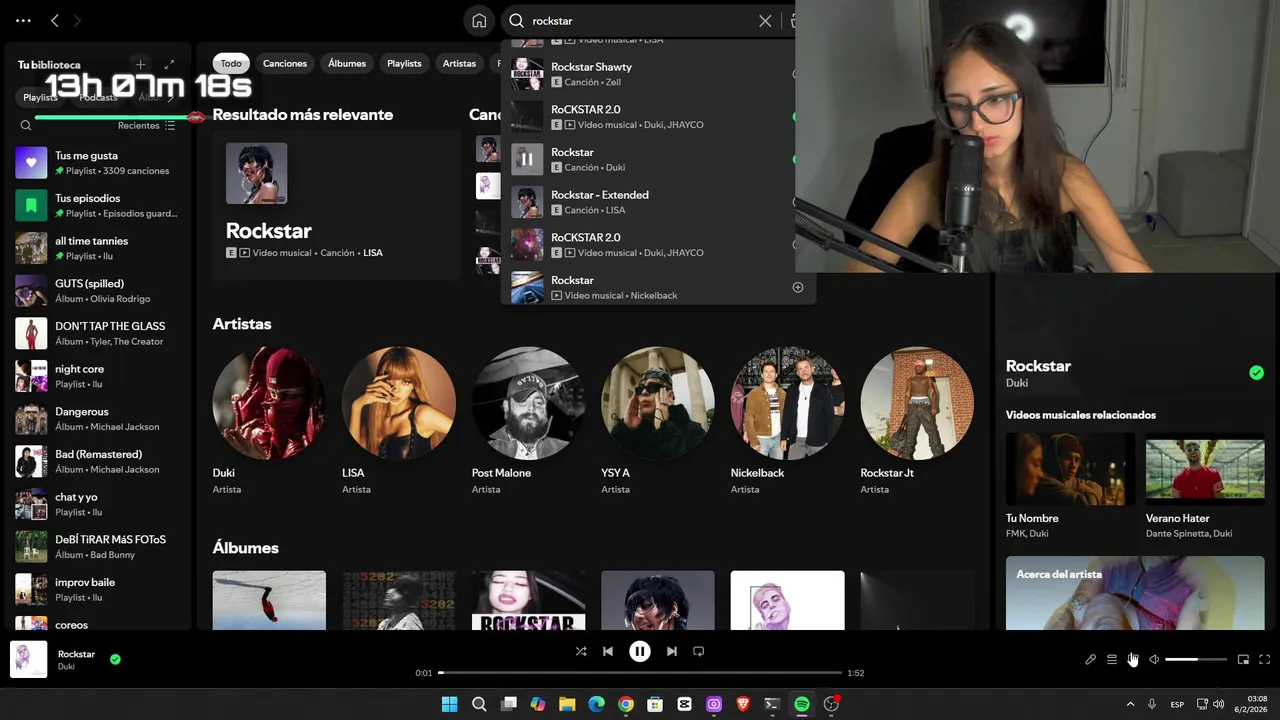Open the three-dot app menu
The width and height of the screenshot is (1280, 720).
click(23, 20)
